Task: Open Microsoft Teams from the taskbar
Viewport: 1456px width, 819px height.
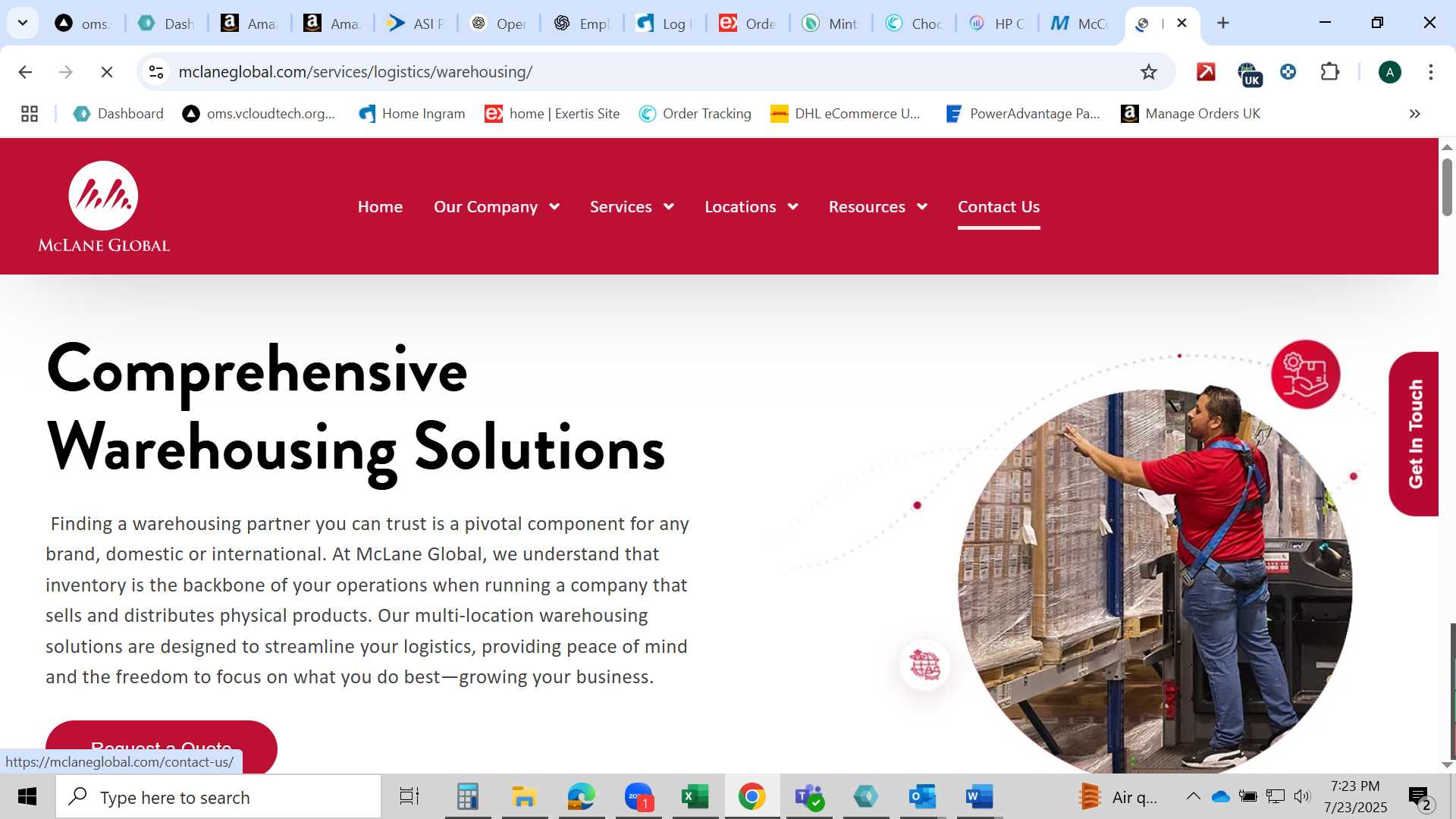Action: tap(809, 797)
